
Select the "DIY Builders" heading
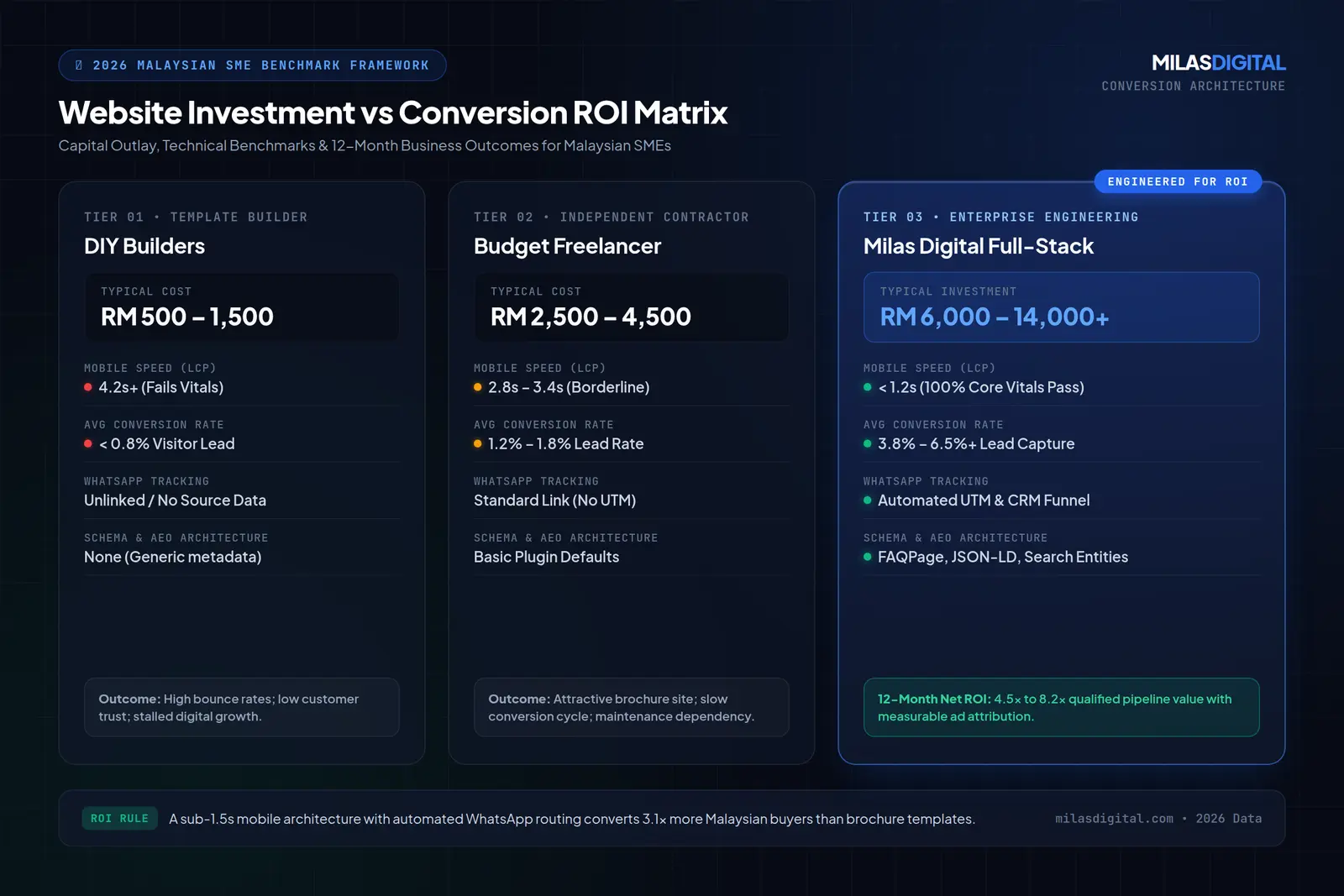click(x=144, y=246)
